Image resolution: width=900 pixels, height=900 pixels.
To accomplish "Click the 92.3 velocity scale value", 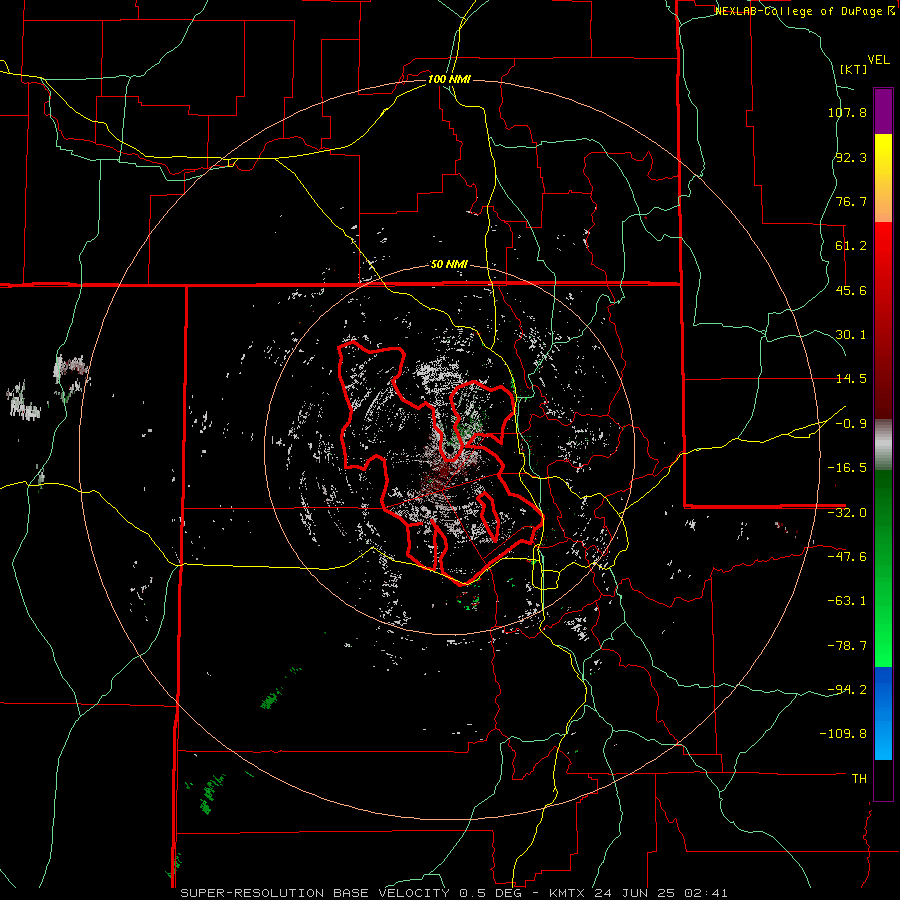I will click(851, 157).
